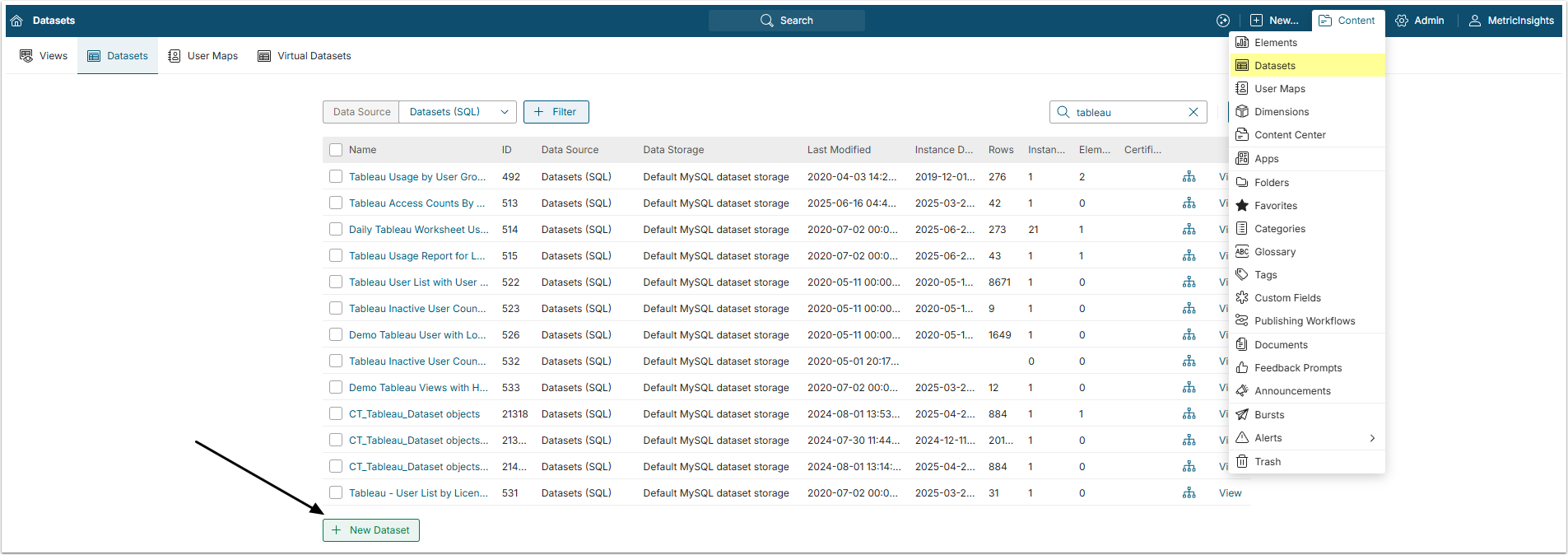Open hierarchy icon for CT_Tableau_Dataset objects 21318 row
This screenshot has width=1568, height=555.
pyautogui.click(x=1189, y=414)
